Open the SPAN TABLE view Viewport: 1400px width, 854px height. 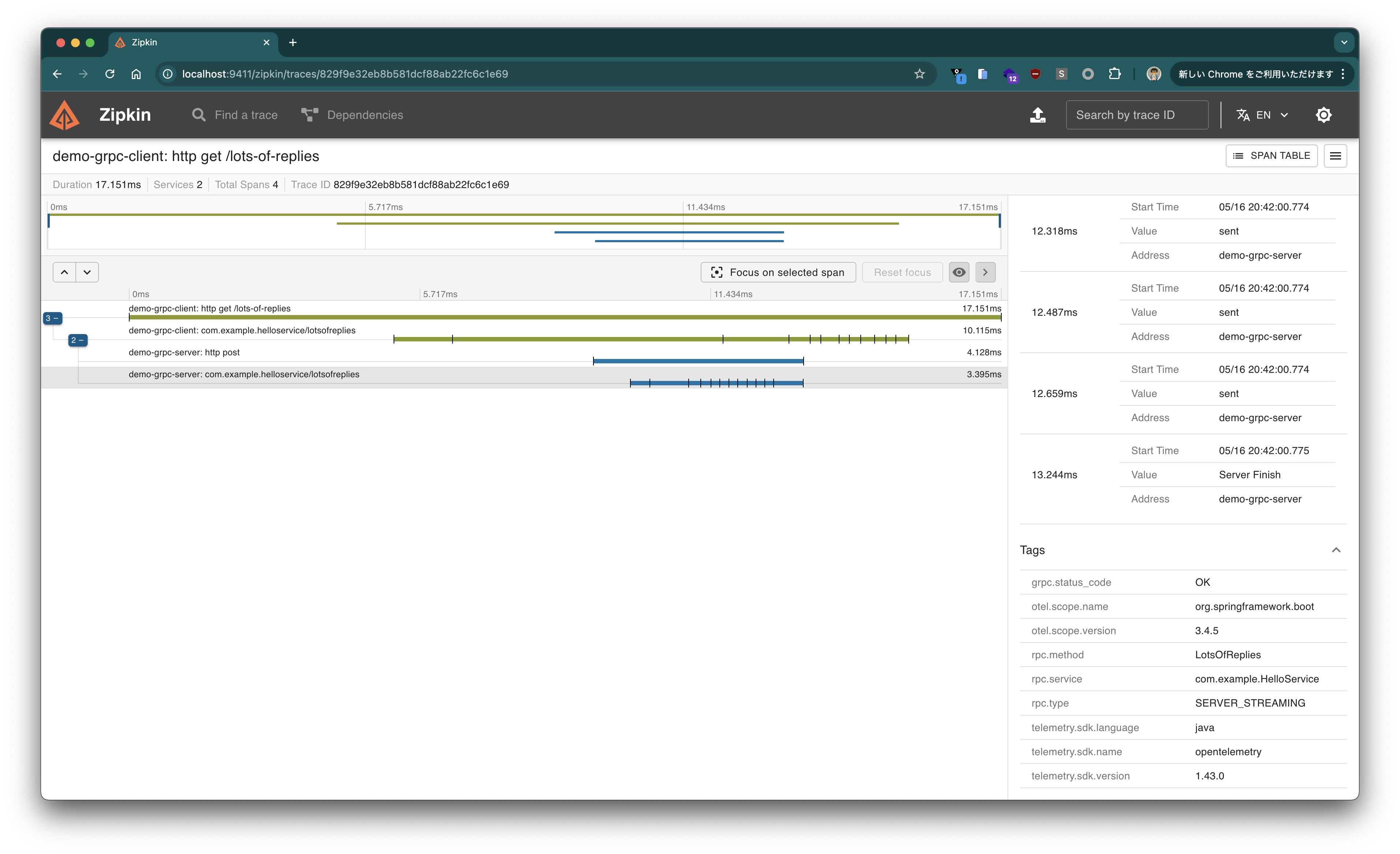(x=1271, y=156)
